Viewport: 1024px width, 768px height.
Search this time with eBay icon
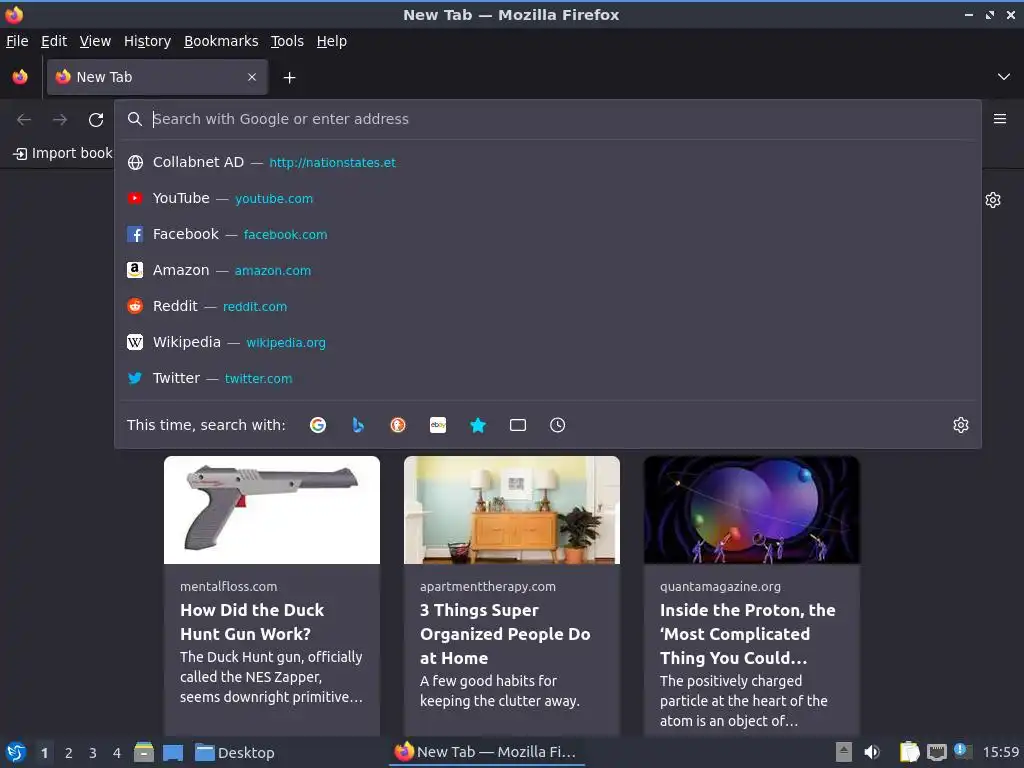(438, 425)
